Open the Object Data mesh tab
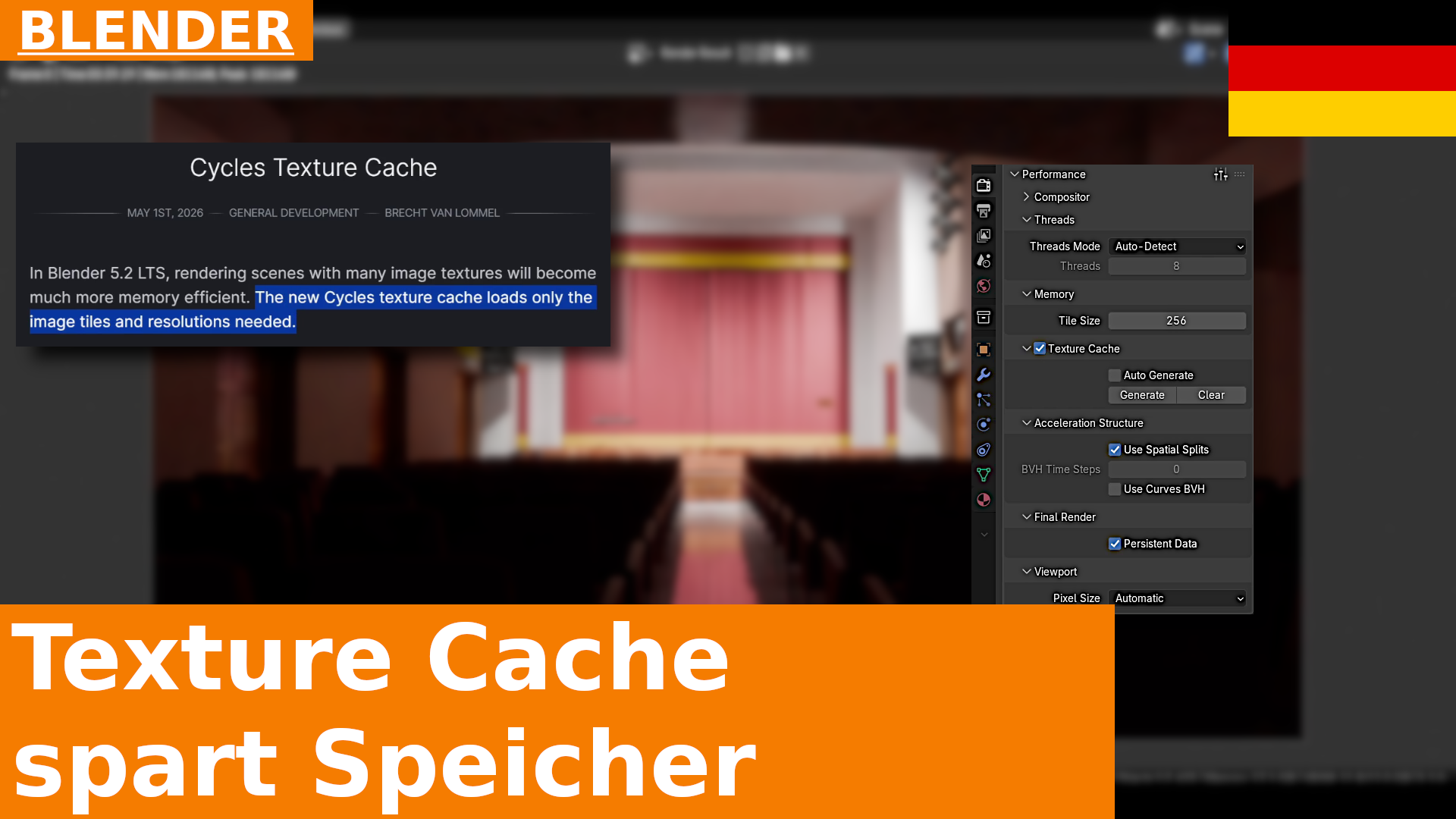The width and height of the screenshot is (1456, 819). pos(984,475)
